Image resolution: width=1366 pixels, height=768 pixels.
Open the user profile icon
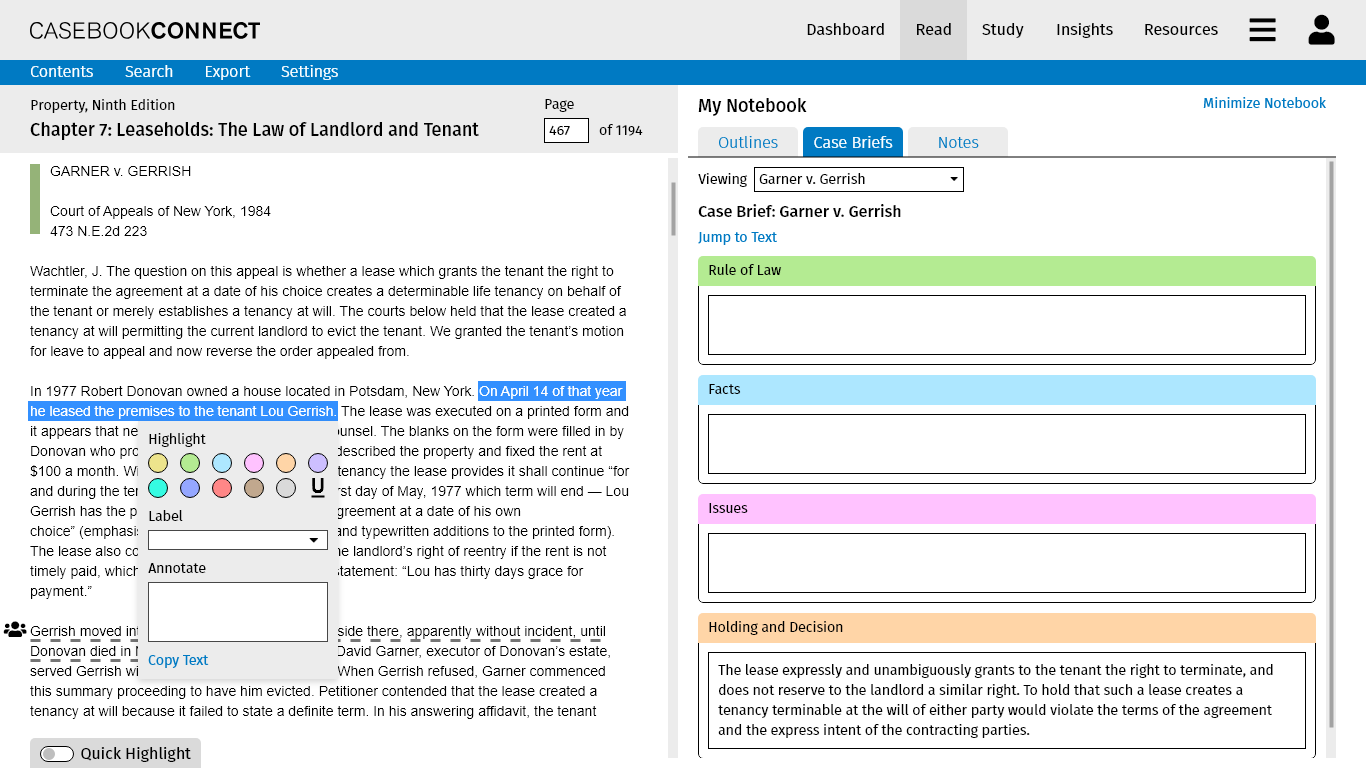[1321, 30]
